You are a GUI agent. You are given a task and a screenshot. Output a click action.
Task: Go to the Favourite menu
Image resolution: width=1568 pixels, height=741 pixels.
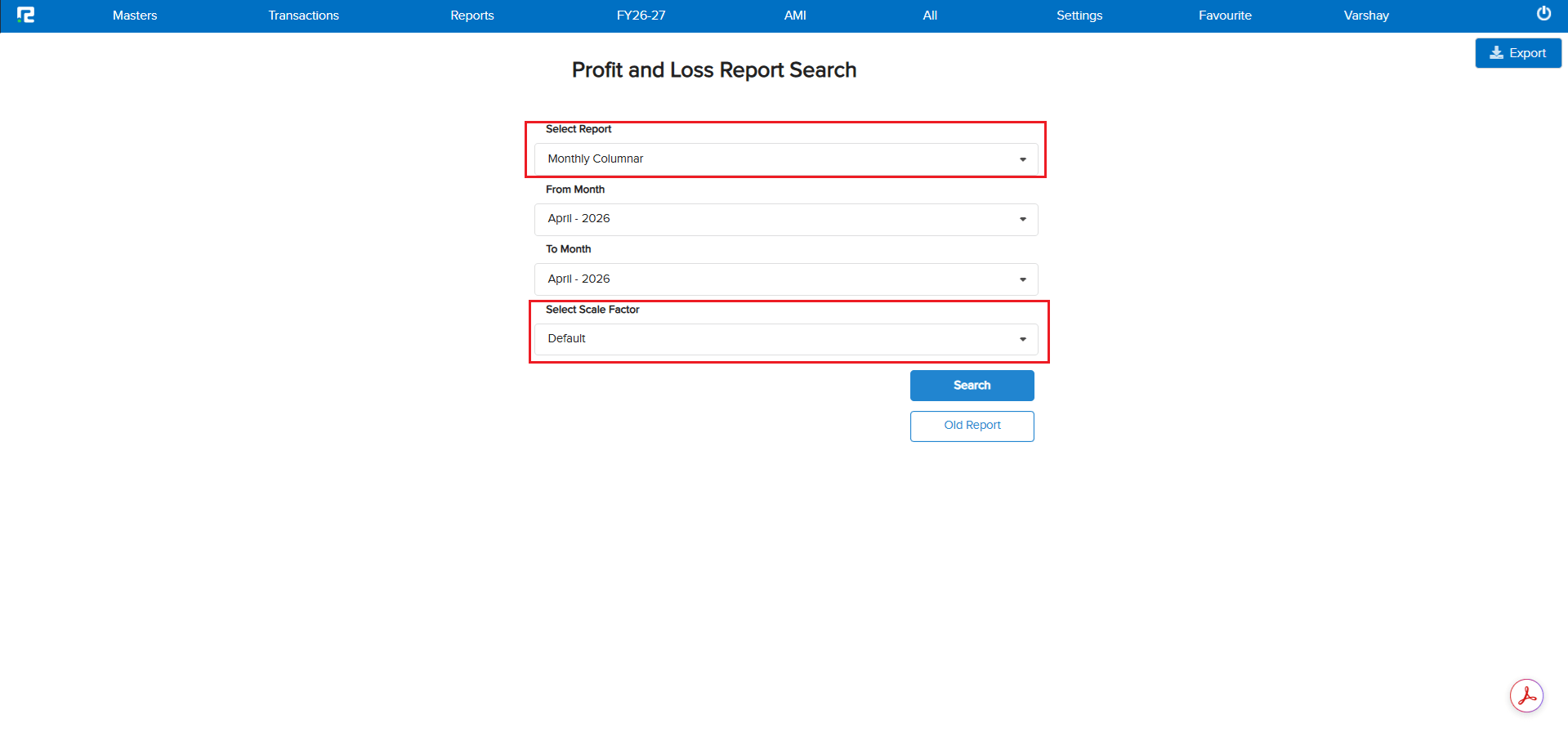pos(1225,16)
